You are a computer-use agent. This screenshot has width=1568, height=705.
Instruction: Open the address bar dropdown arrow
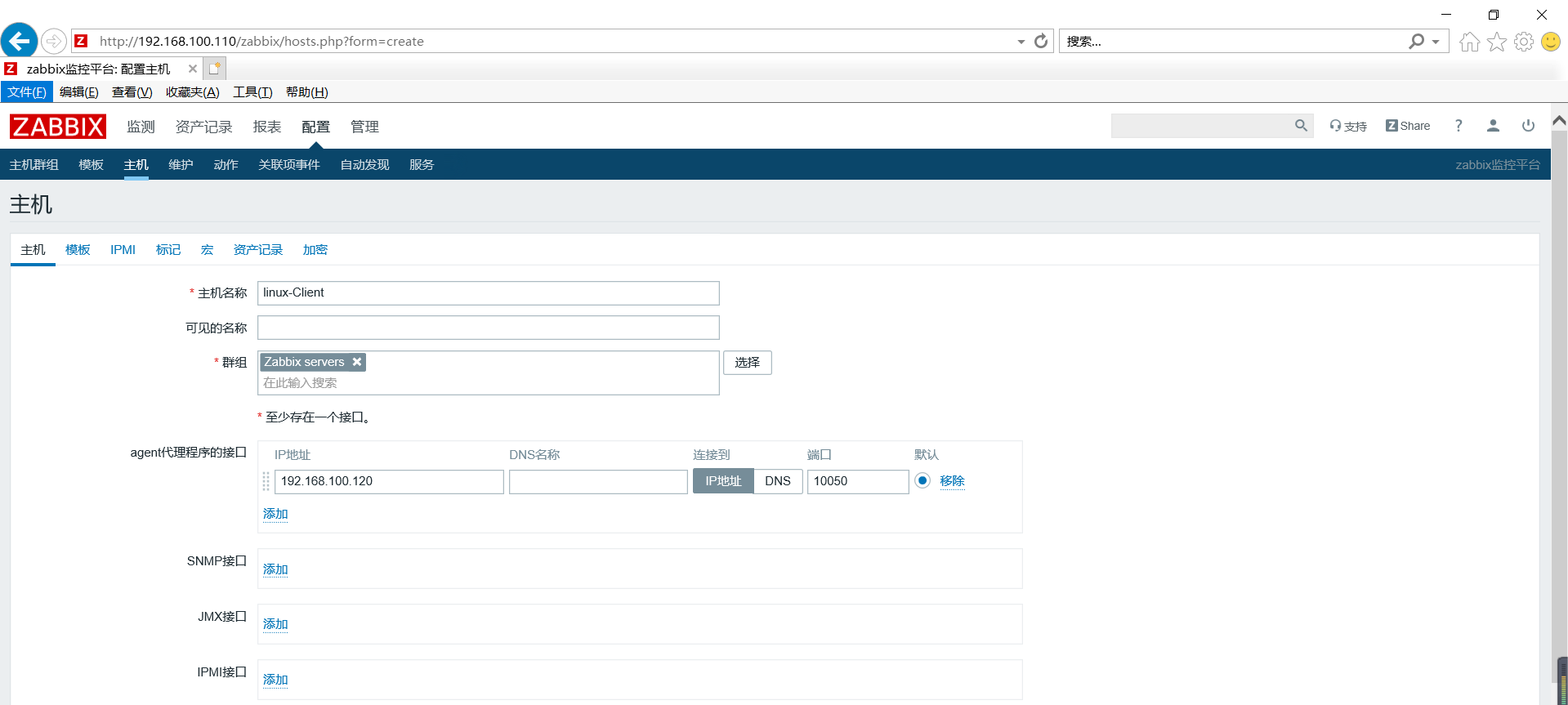point(1021,42)
